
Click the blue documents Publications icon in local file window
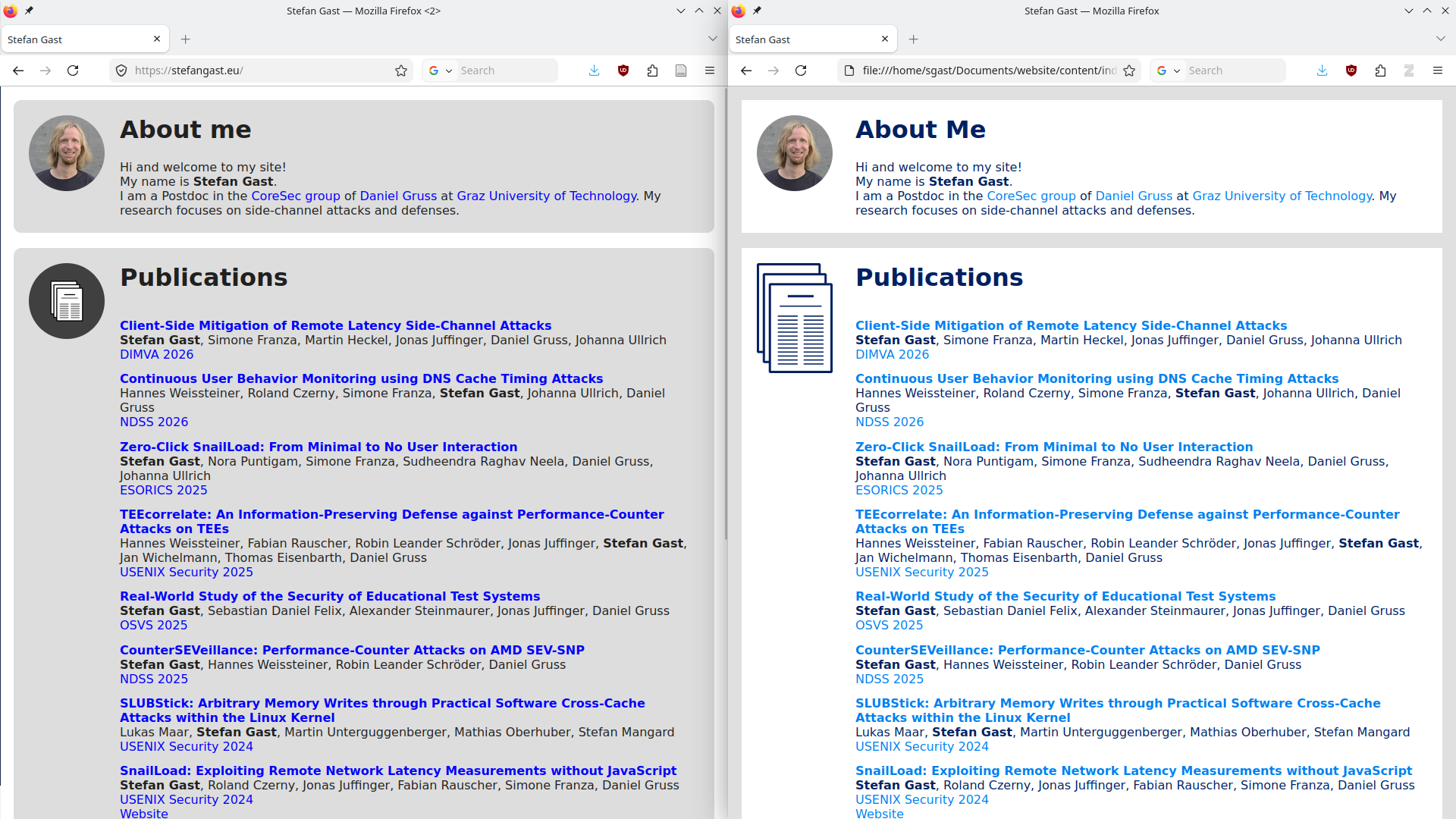pos(795,318)
